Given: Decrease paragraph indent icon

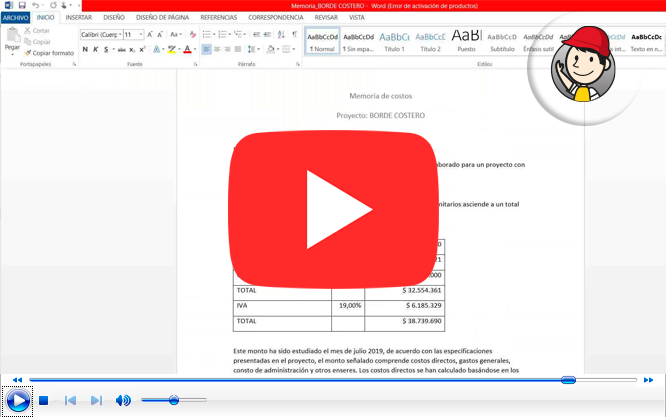Looking at the screenshot, I should click(257, 34).
